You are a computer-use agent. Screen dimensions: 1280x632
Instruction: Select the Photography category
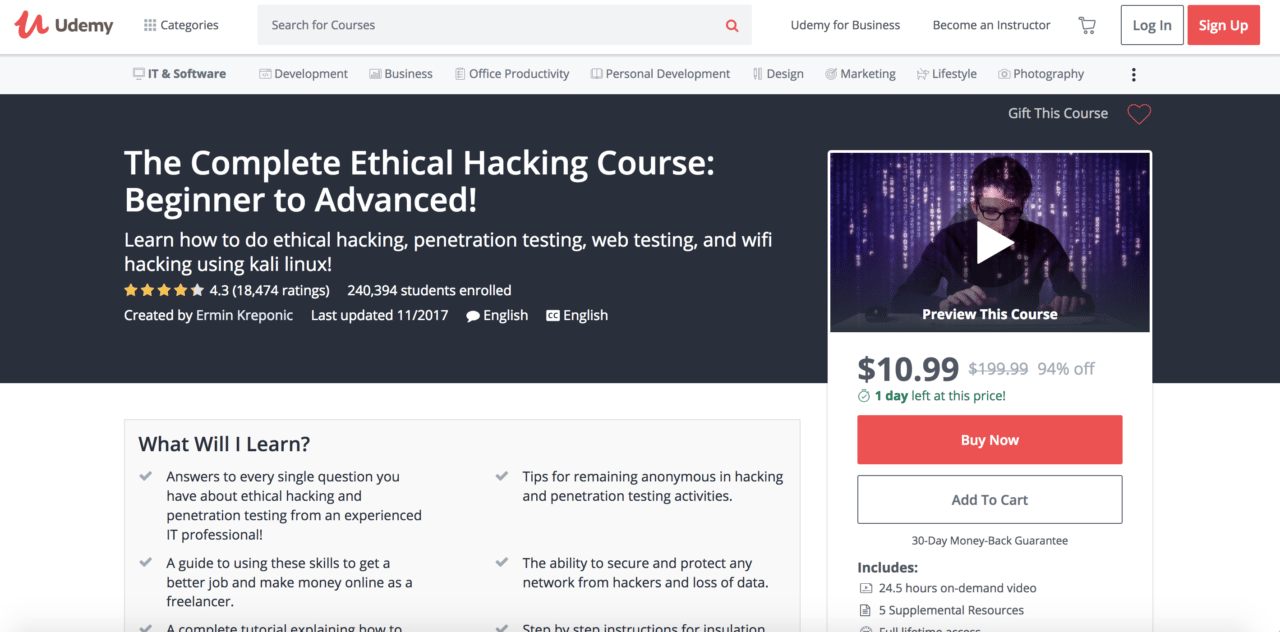(1040, 74)
